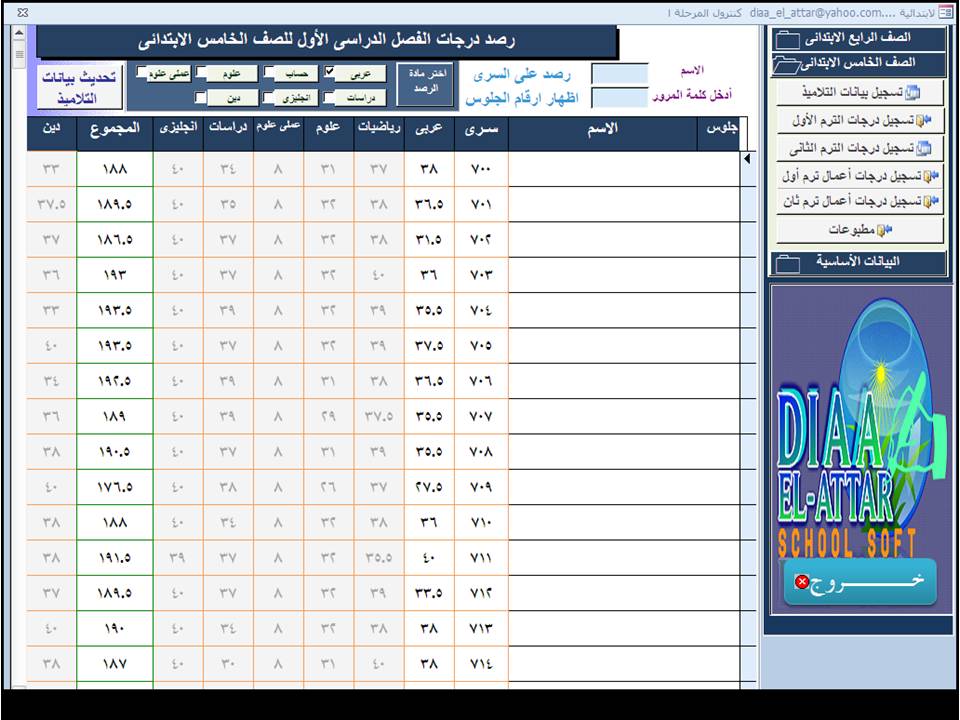This screenshot has height=720, width=960.
Task: Enable the انجليزى subject checkbox
Action: 270,98
